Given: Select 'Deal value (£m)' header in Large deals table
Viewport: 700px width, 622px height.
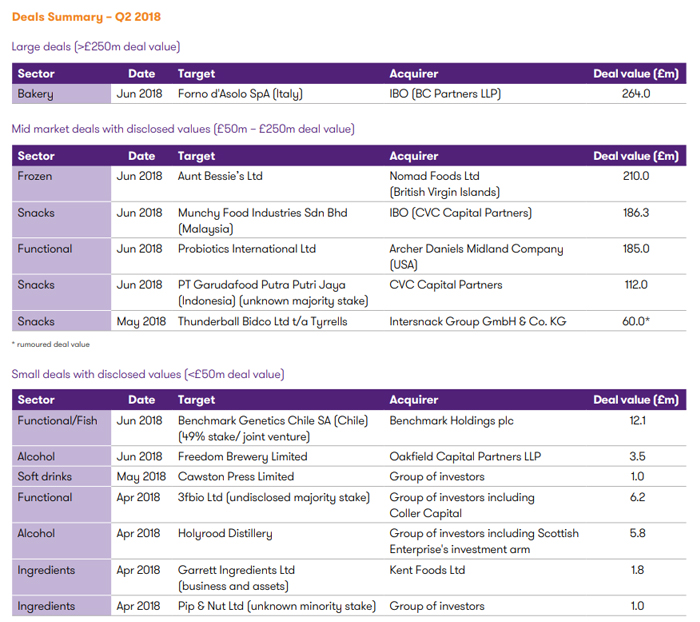Looking at the screenshot, I should [x=636, y=74].
